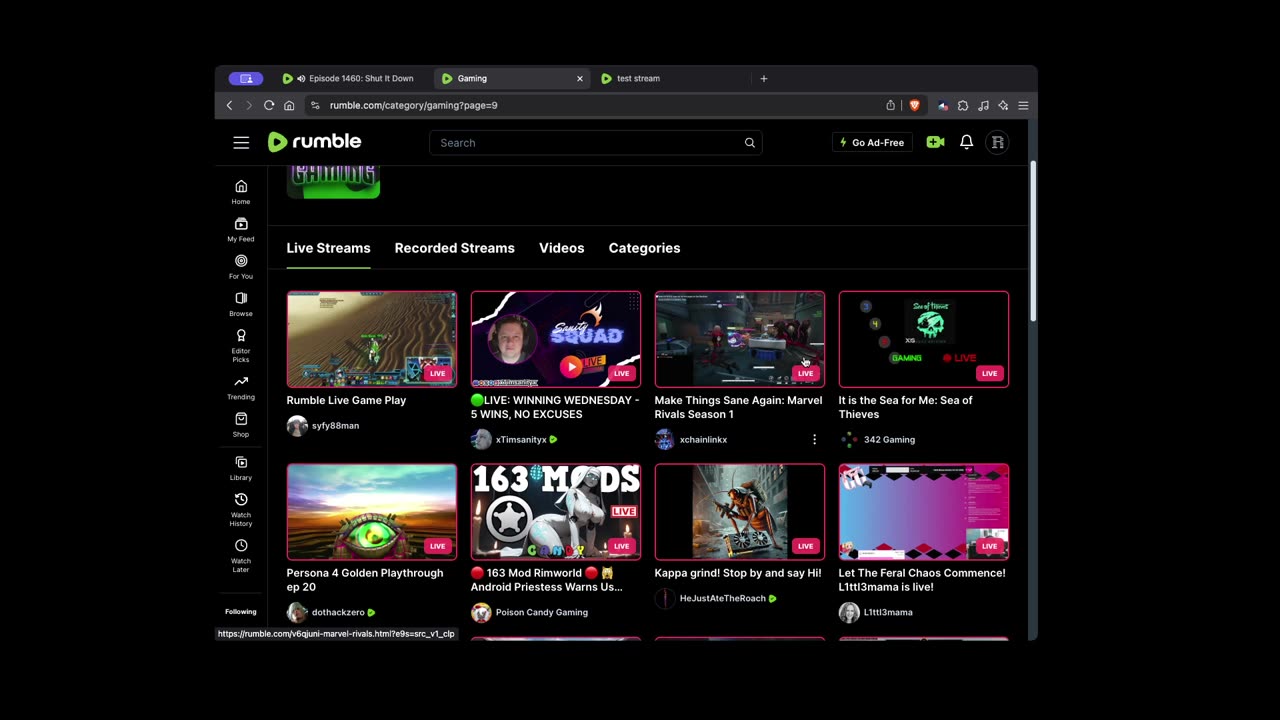
Task: Open For You in sidebar
Action: 241,267
